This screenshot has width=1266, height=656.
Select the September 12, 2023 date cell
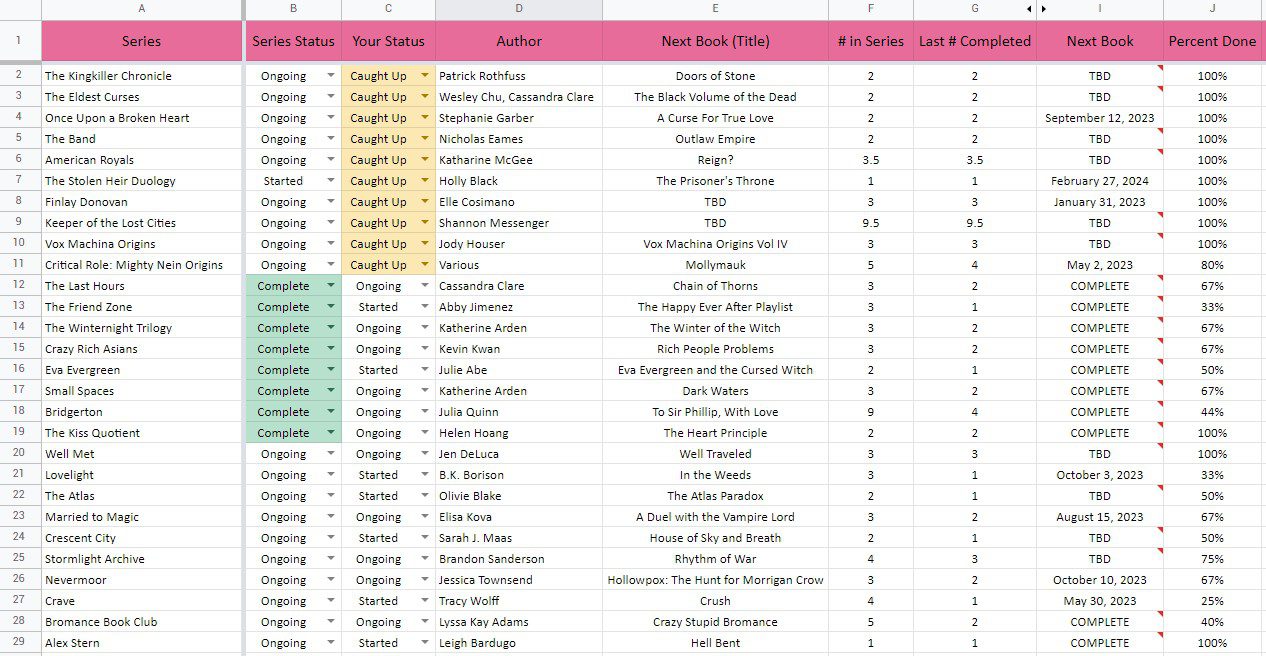click(1100, 118)
